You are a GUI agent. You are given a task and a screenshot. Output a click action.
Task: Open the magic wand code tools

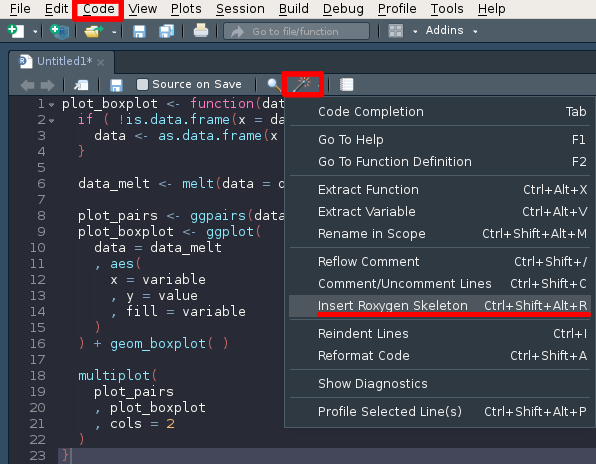(302, 84)
